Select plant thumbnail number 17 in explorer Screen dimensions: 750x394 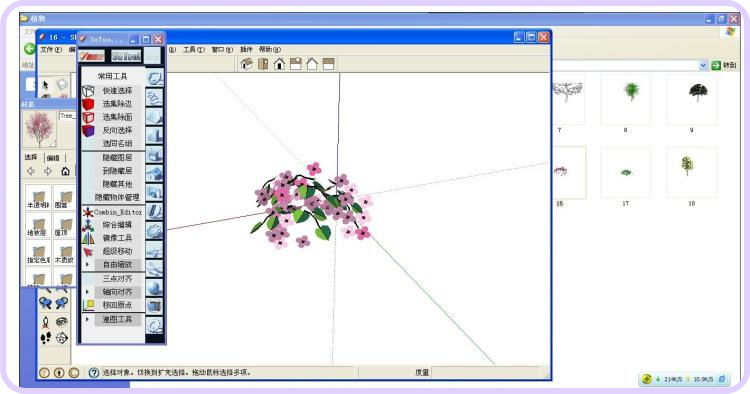pyautogui.click(x=626, y=173)
